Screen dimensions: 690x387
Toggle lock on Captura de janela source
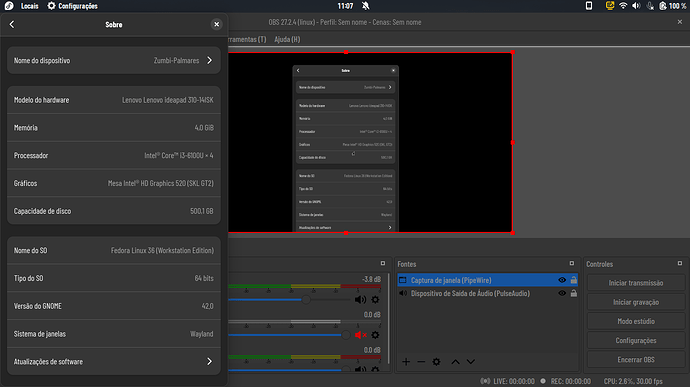click(x=574, y=280)
